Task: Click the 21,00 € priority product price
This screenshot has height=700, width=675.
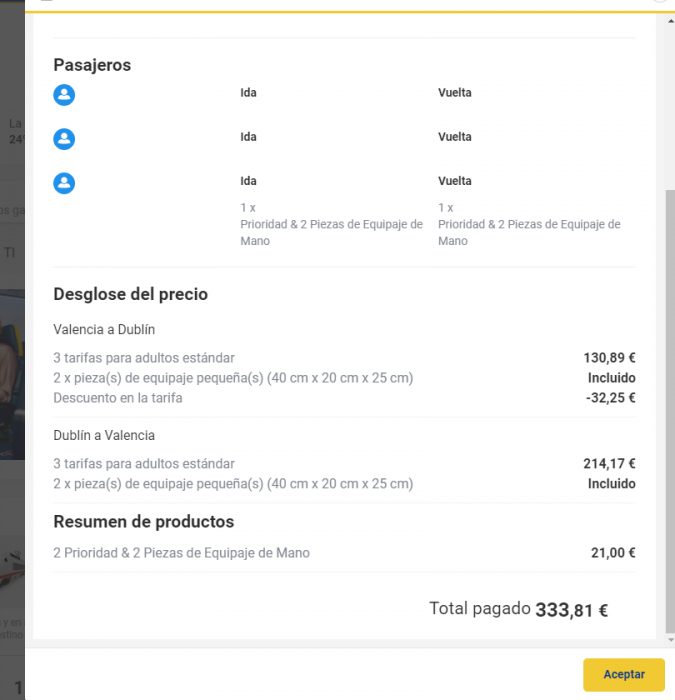Action: tap(613, 553)
